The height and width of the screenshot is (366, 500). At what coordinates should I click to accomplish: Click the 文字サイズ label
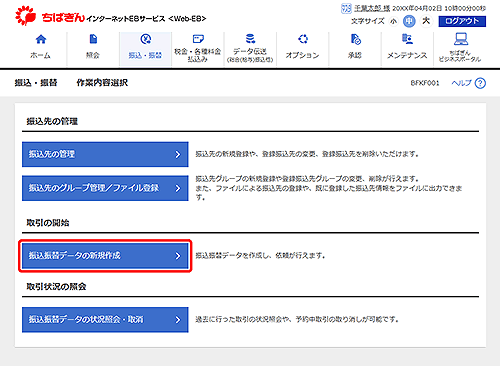pos(368,21)
